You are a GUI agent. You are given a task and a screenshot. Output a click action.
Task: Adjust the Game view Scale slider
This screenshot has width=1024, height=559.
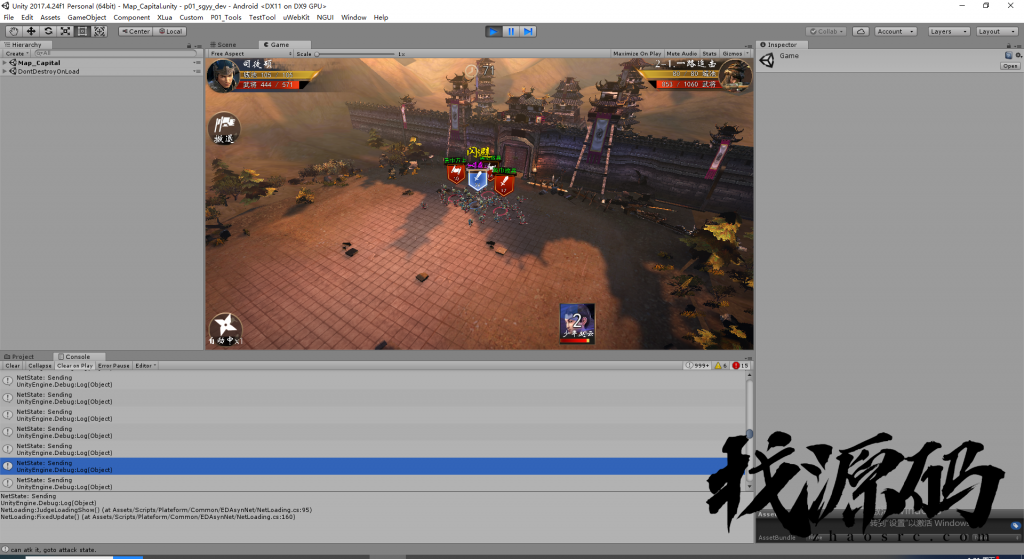[356, 54]
